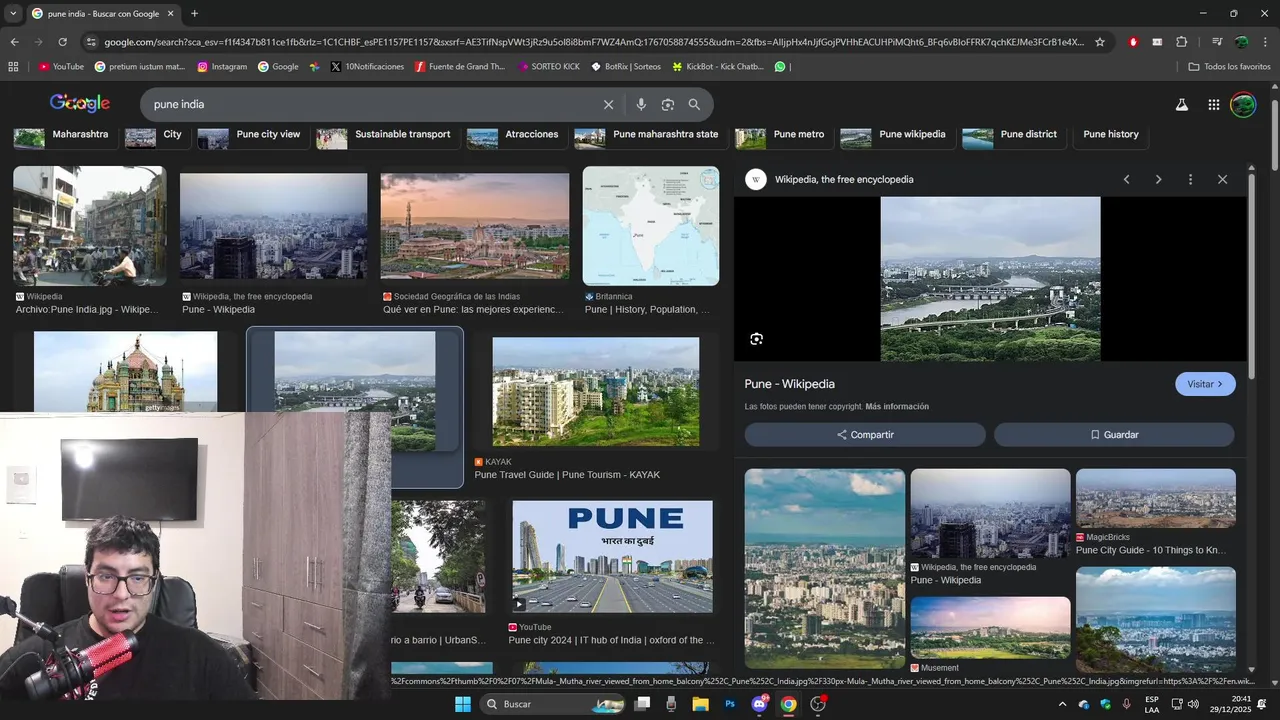1280x720 pixels.
Task: Open the Windows Start menu
Action: (x=463, y=704)
